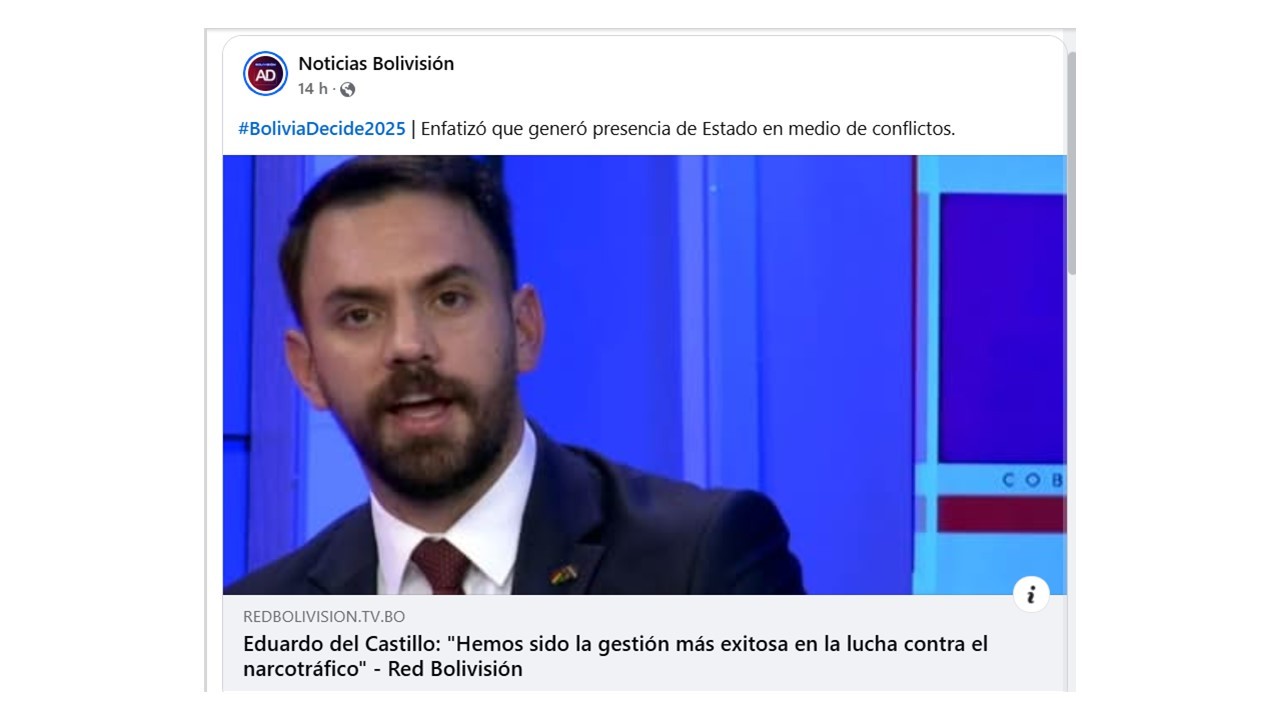Click the Noticias Bolivisión page name

[376, 63]
